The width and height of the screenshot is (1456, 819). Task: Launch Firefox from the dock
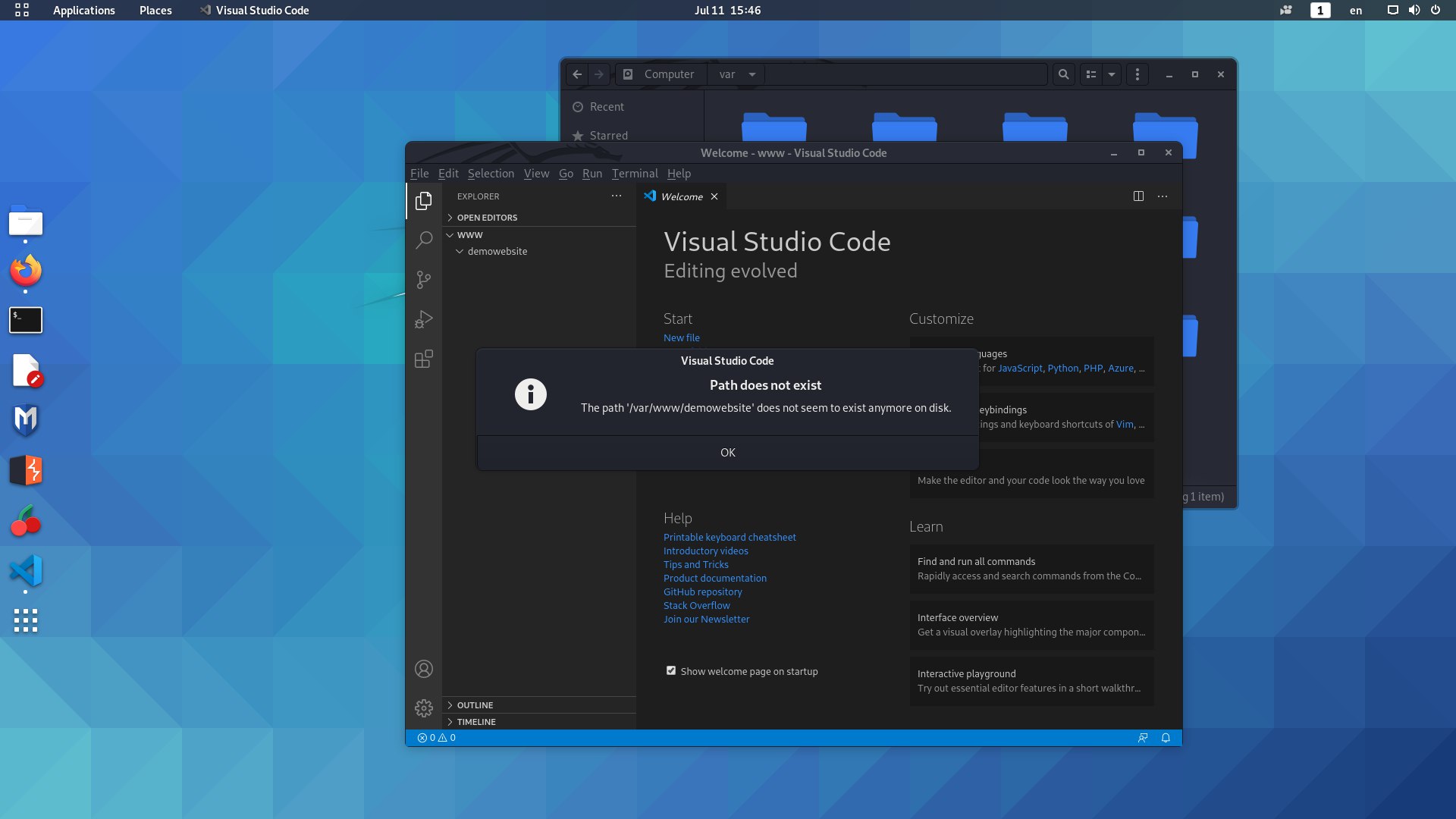pyautogui.click(x=25, y=271)
